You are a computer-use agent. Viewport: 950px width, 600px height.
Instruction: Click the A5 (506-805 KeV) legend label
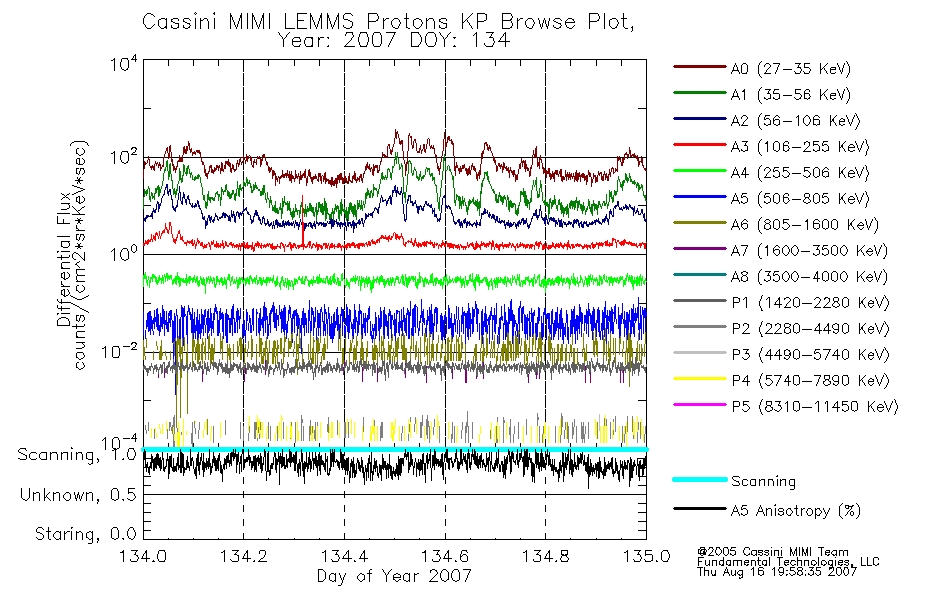[x=800, y=199]
